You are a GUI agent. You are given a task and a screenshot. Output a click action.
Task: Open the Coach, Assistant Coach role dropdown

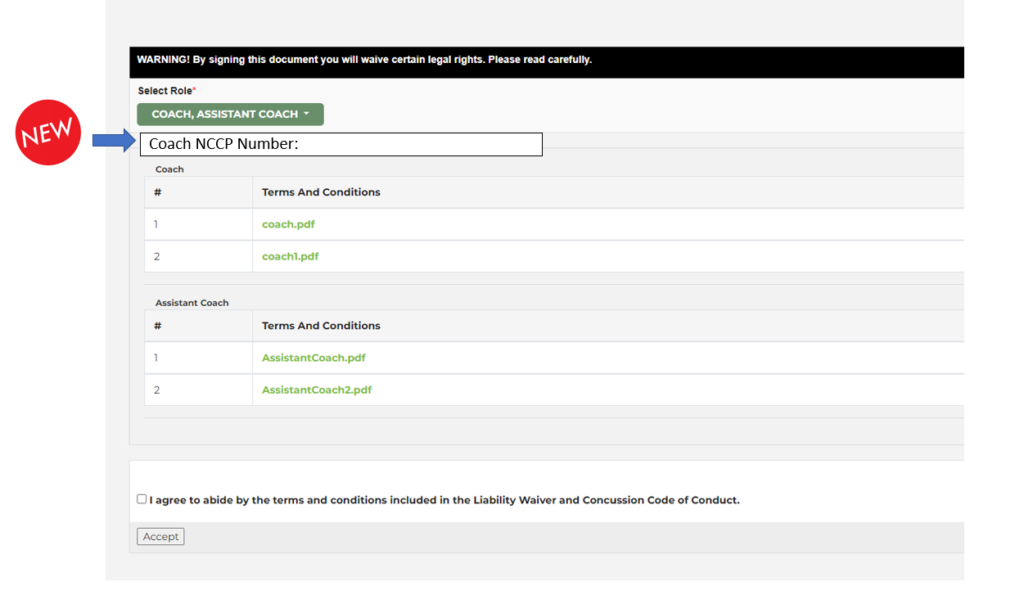point(230,114)
